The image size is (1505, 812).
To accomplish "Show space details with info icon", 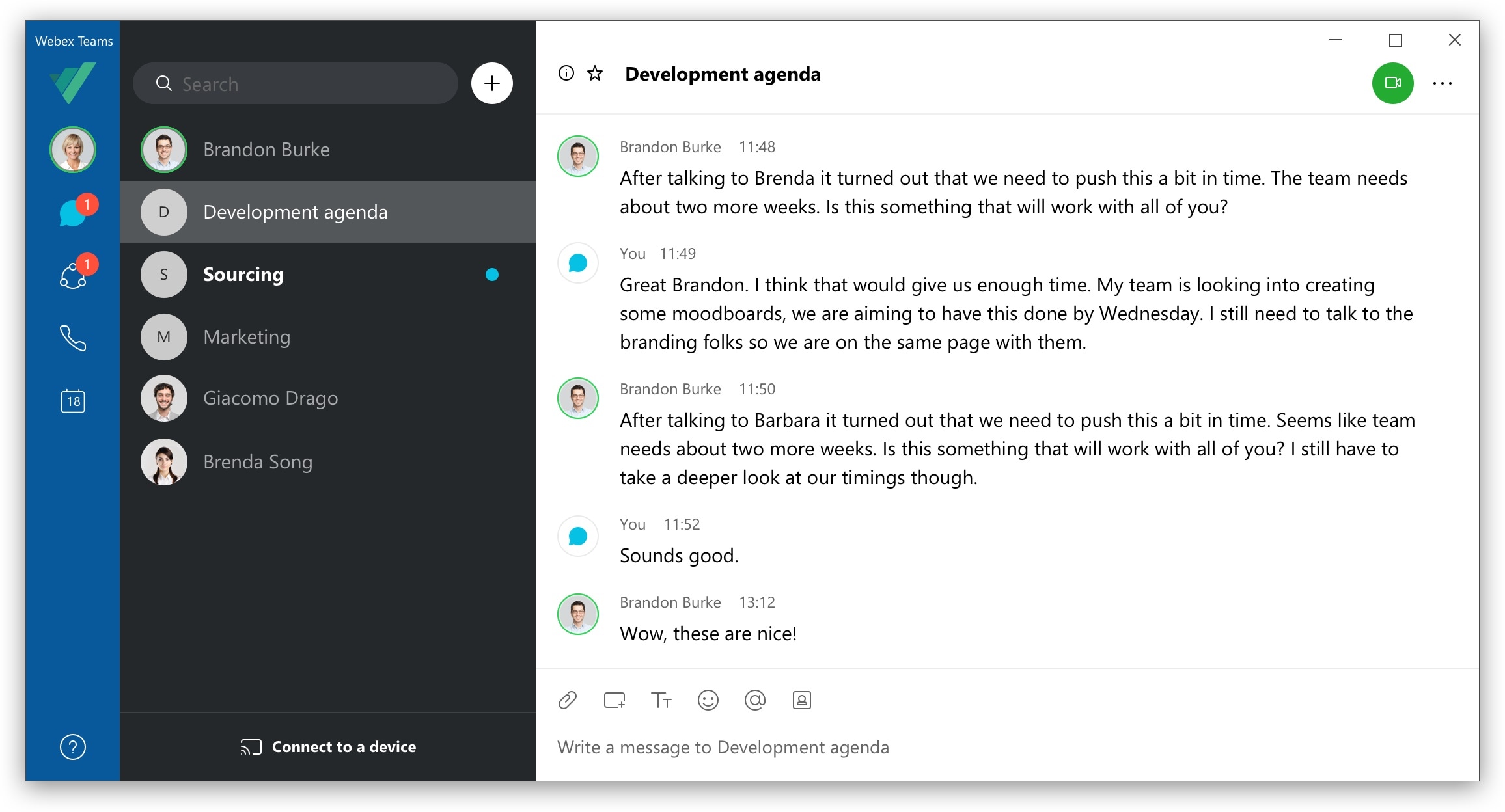I will tap(566, 74).
